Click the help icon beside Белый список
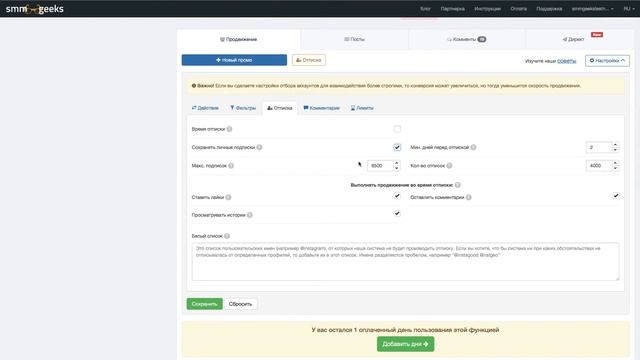The image size is (640, 360). tap(227, 236)
